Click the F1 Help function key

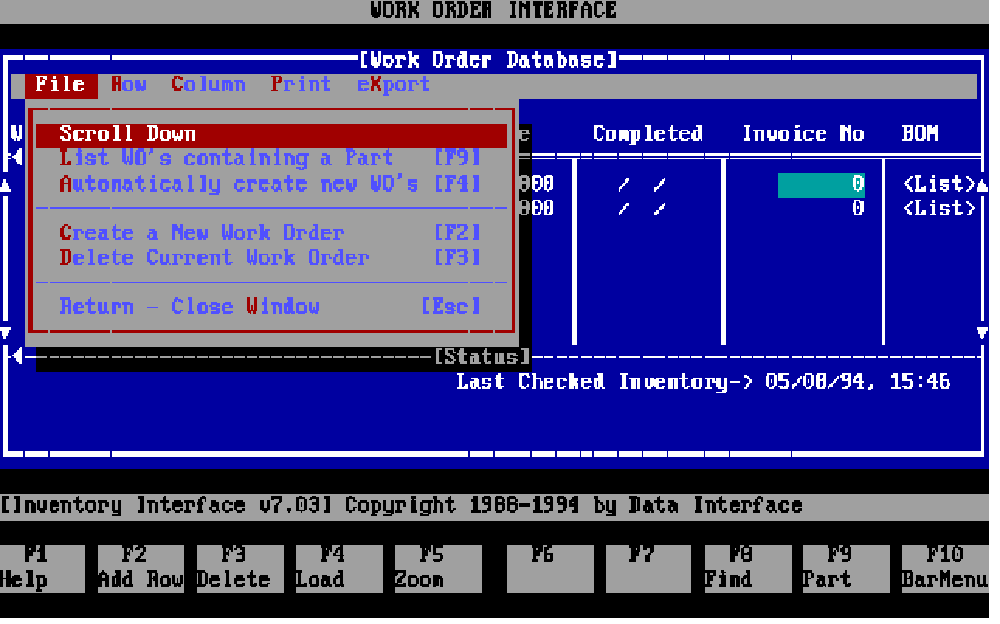coord(42,569)
